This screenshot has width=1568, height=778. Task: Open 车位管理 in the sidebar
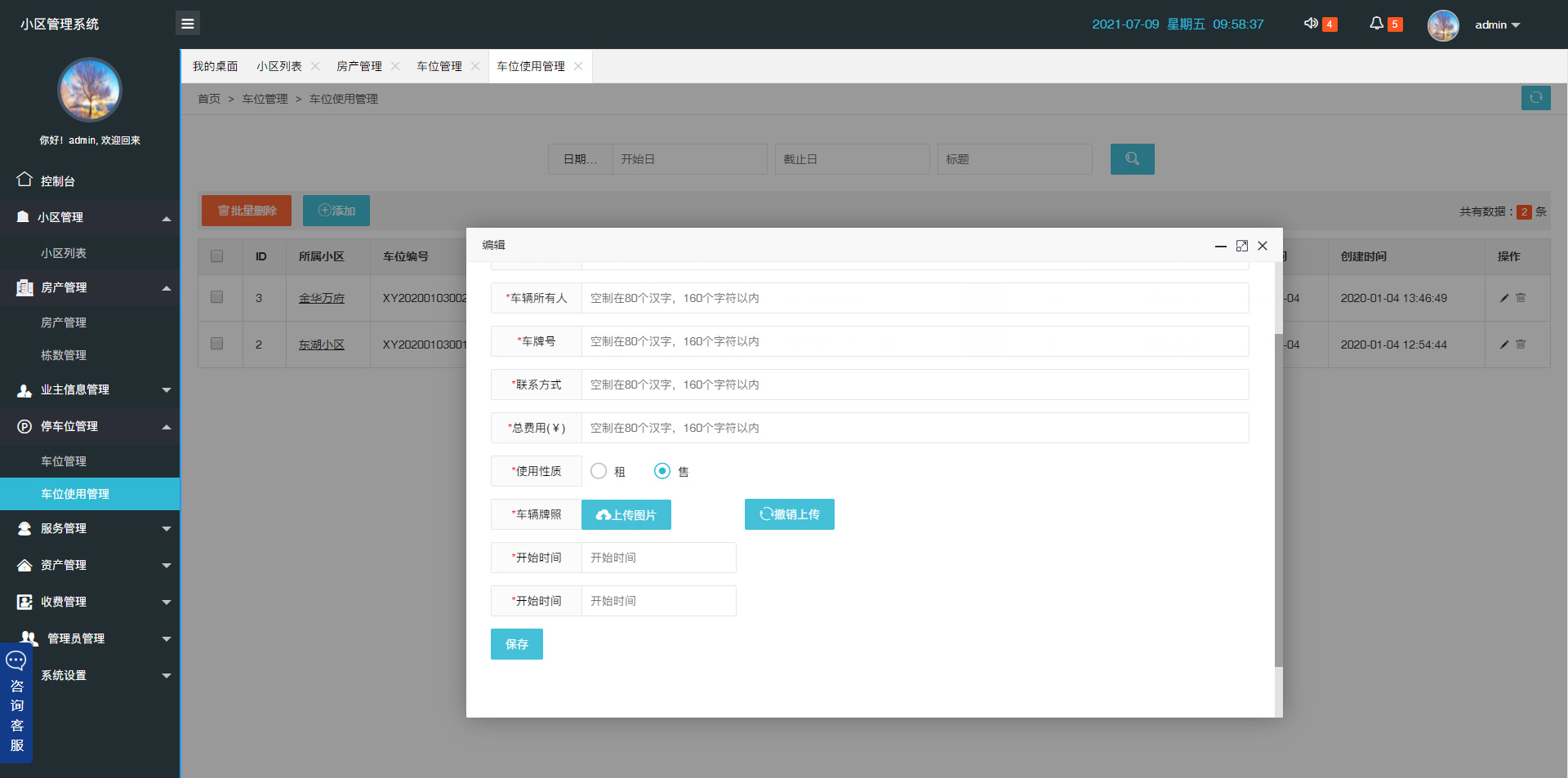[64, 461]
